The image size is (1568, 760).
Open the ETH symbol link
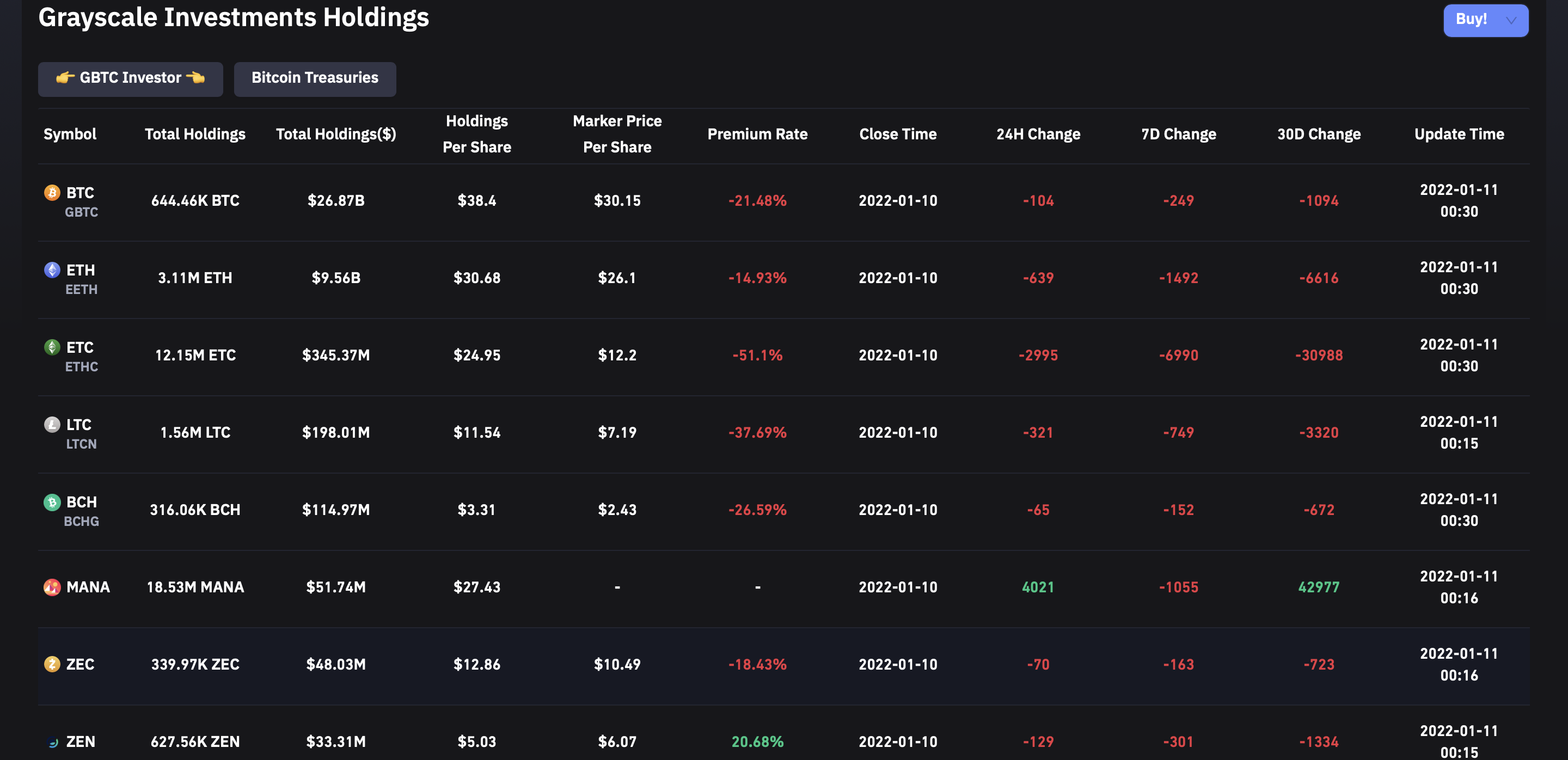(81, 270)
